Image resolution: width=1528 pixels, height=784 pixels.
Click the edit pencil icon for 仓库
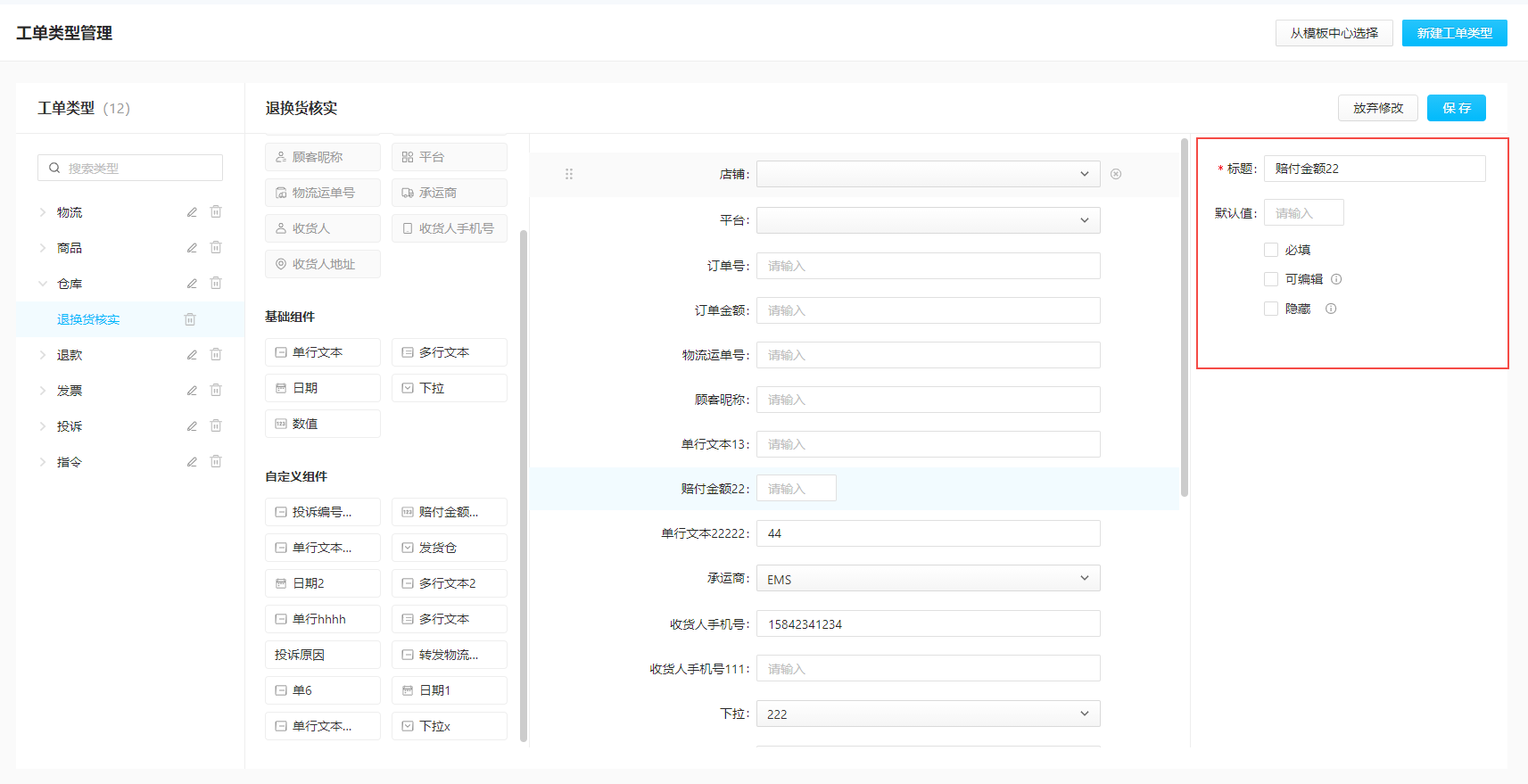tap(192, 284)
